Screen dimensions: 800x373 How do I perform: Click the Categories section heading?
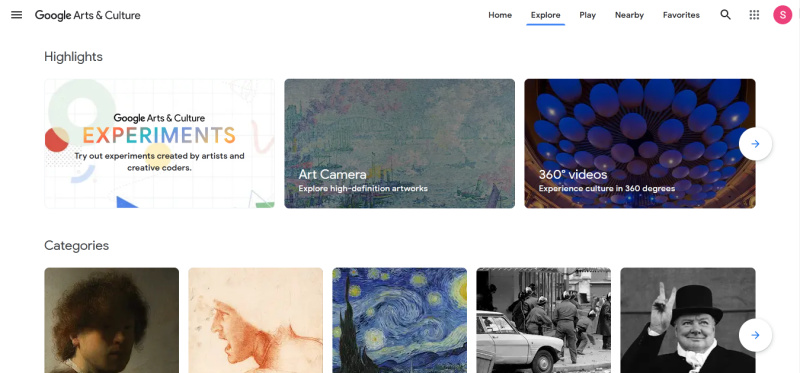[77, 245]
